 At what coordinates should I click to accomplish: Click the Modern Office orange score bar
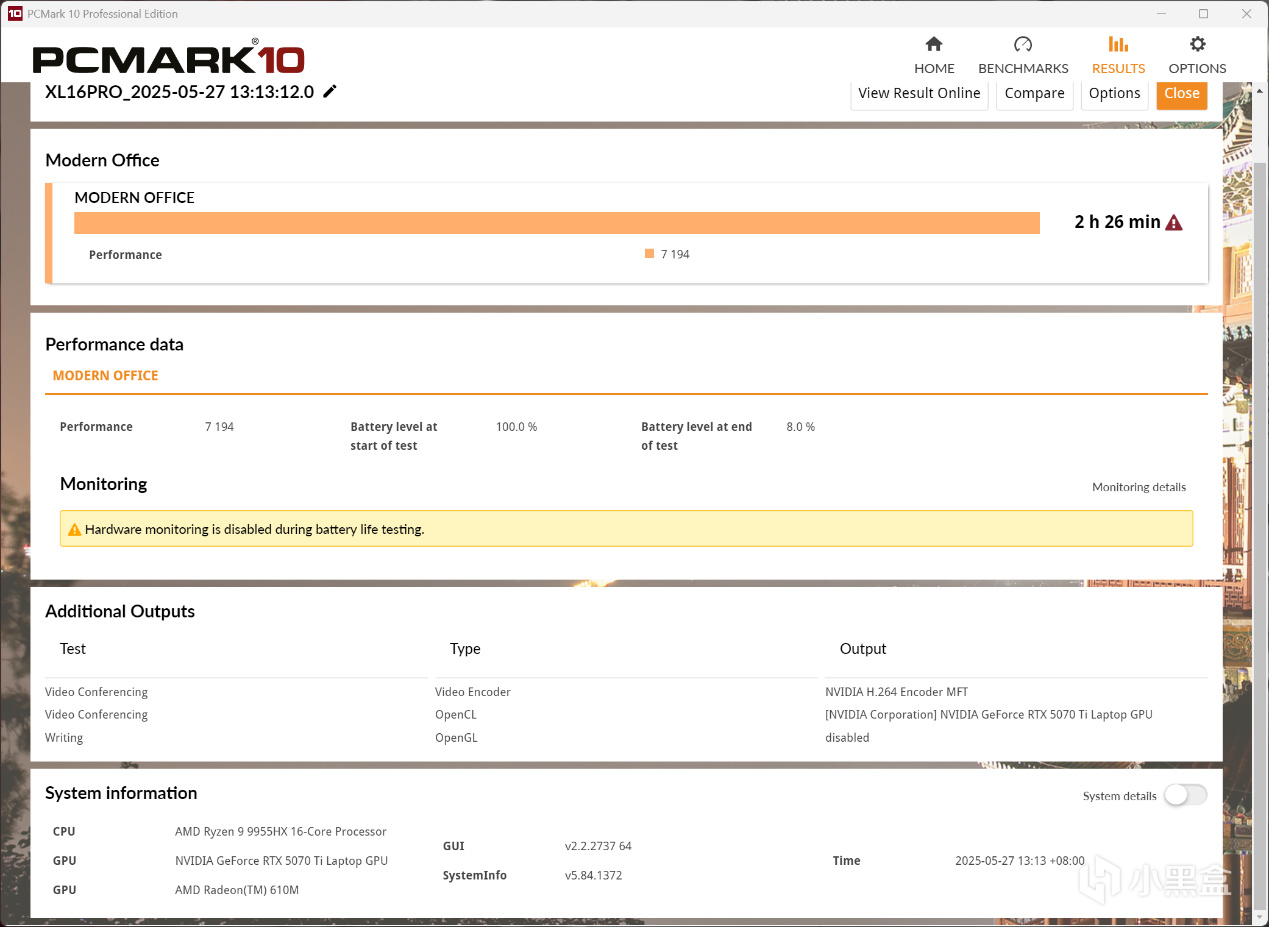point(557,222)
